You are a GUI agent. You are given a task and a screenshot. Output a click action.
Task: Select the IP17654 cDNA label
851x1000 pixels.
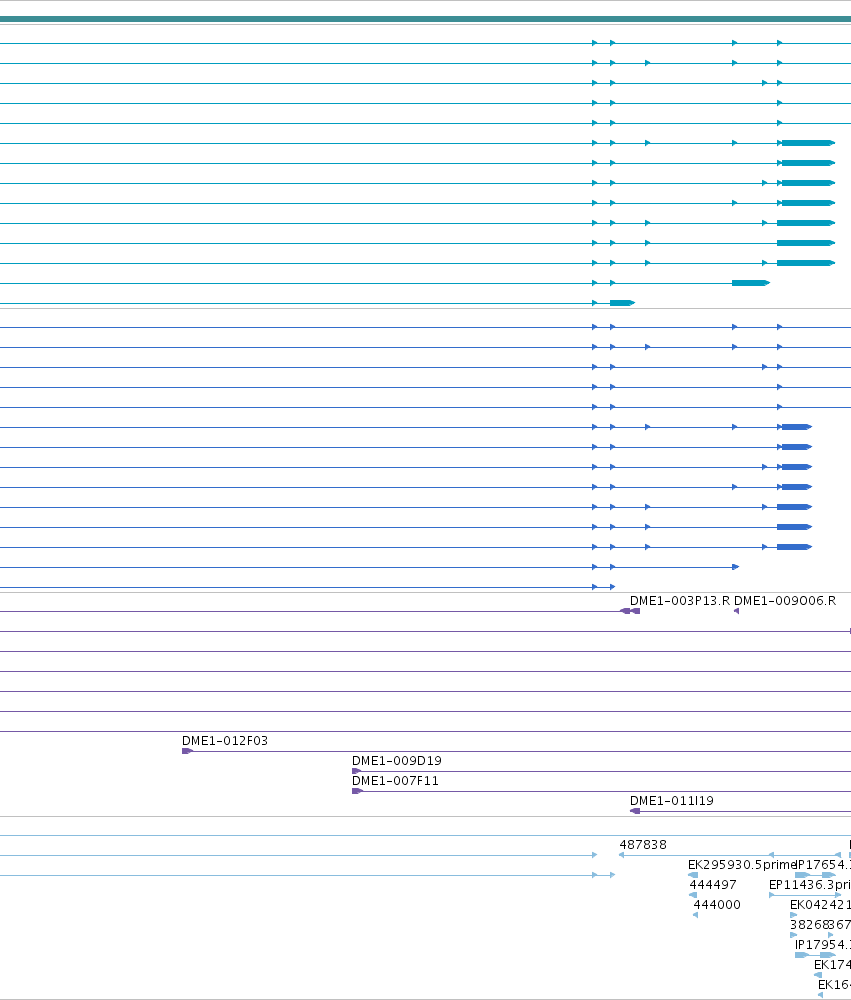coord(824,865)
